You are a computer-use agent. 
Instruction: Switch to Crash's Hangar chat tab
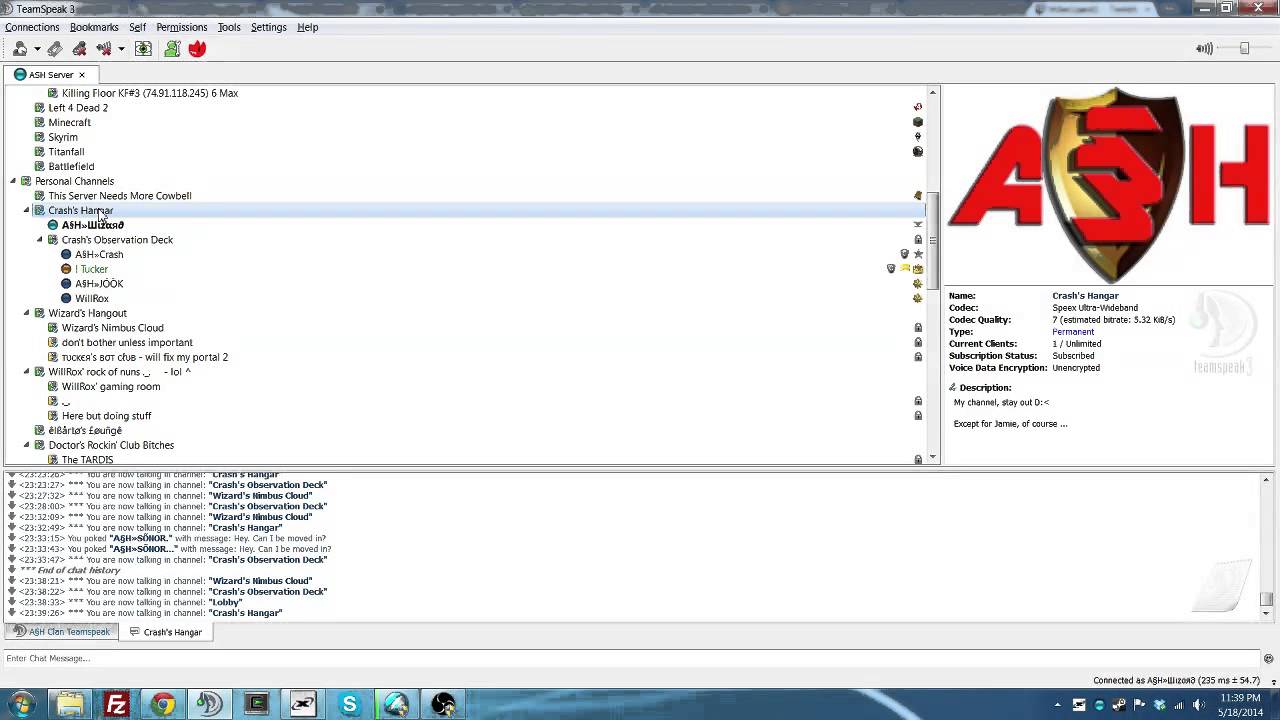click(x=165, y=632)
